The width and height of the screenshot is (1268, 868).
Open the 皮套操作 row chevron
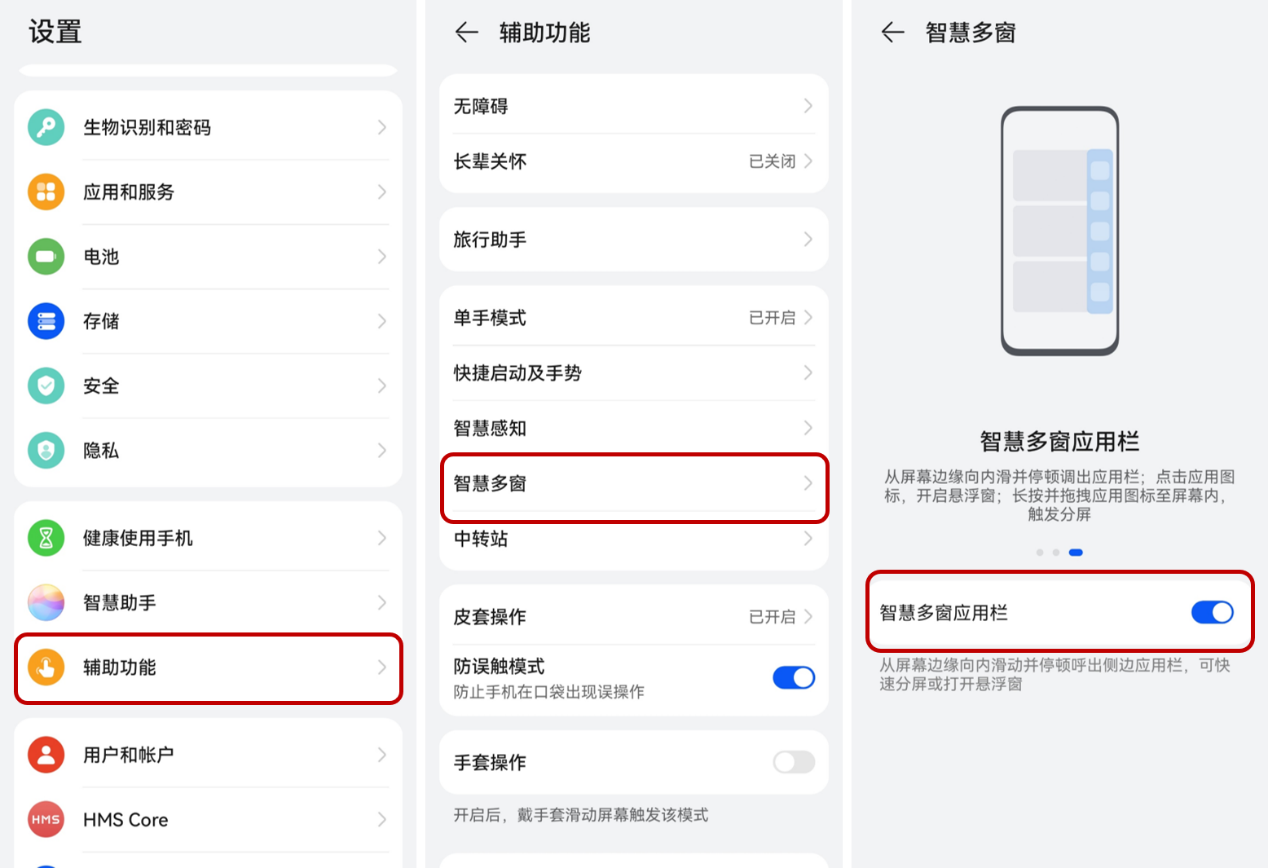[808, 616]
